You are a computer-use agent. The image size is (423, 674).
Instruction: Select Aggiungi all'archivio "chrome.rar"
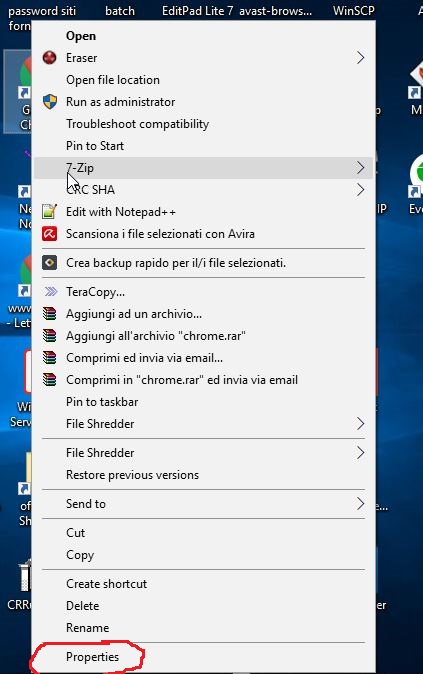(156, 336)
